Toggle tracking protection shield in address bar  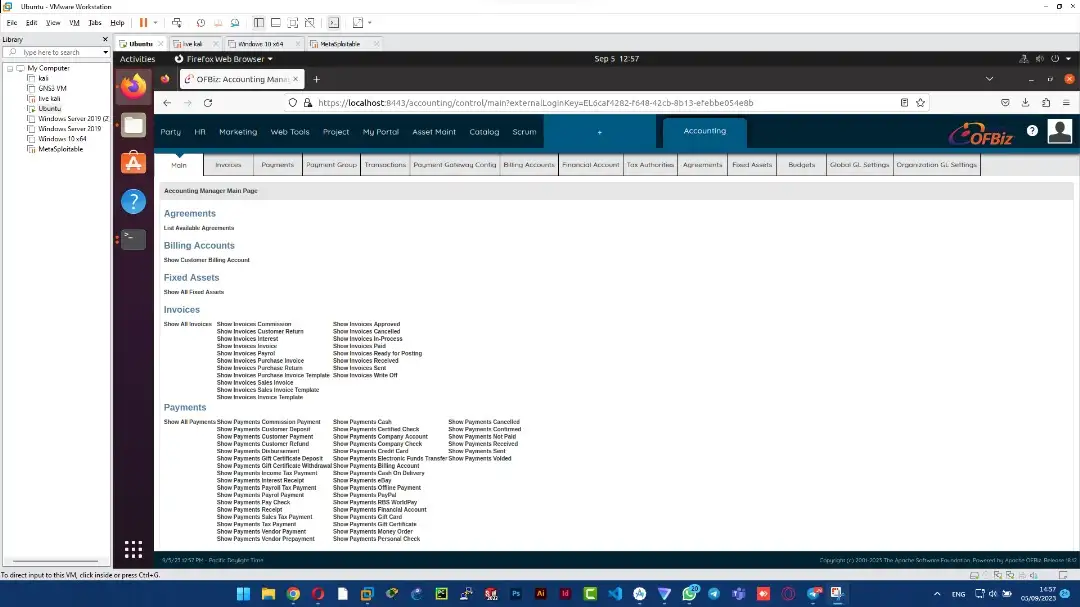point(293,102)
